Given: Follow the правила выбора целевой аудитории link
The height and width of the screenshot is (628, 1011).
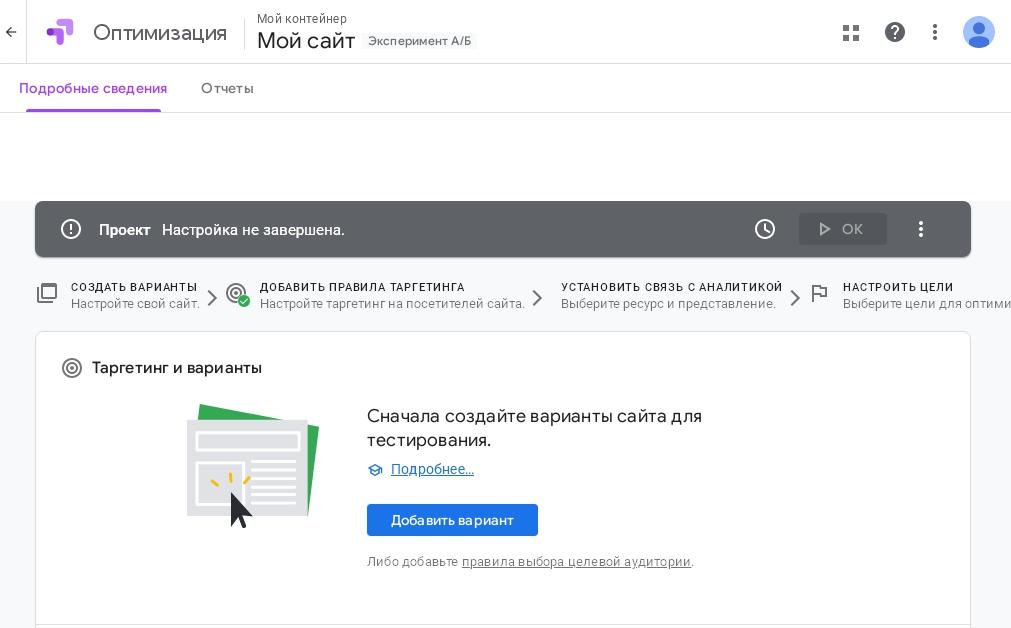Looking at the screenshot, I should 576,562.
